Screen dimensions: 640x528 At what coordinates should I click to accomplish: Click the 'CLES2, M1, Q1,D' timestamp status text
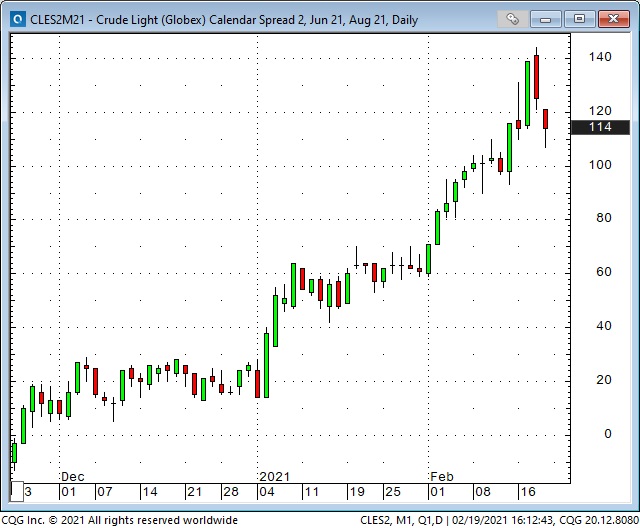(x=499, y=520)
